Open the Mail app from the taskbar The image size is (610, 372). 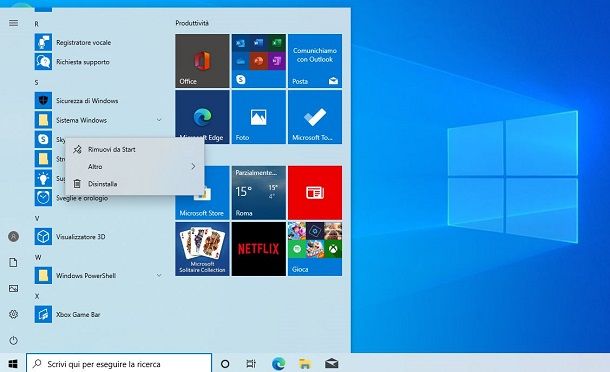[x=331, y=364]
